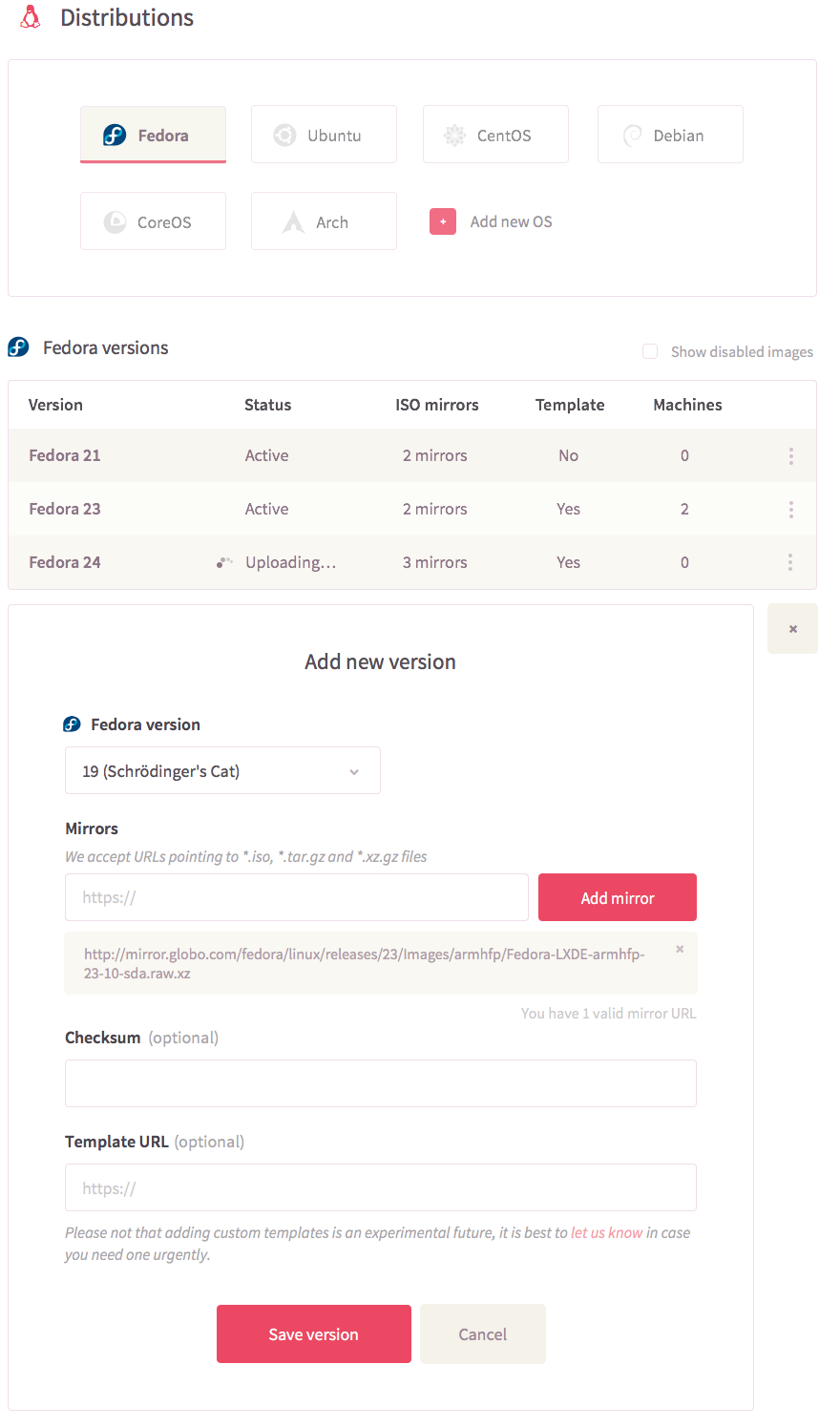Open the Fedora version dropdown

click(x=222, y=770)
